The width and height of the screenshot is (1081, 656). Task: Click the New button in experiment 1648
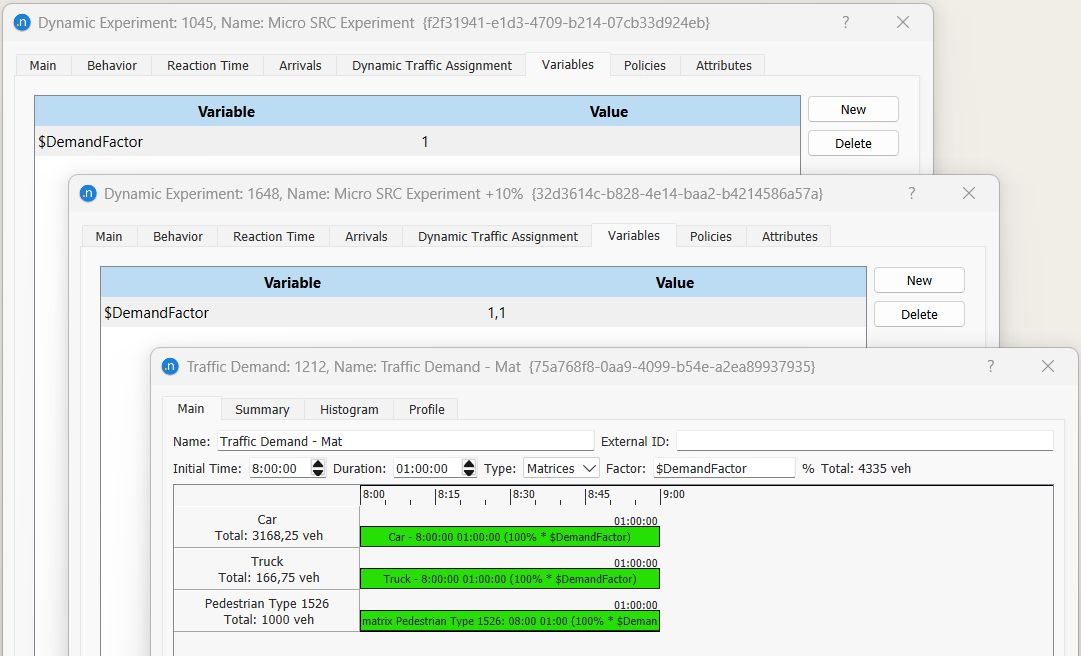click(918, 280)
